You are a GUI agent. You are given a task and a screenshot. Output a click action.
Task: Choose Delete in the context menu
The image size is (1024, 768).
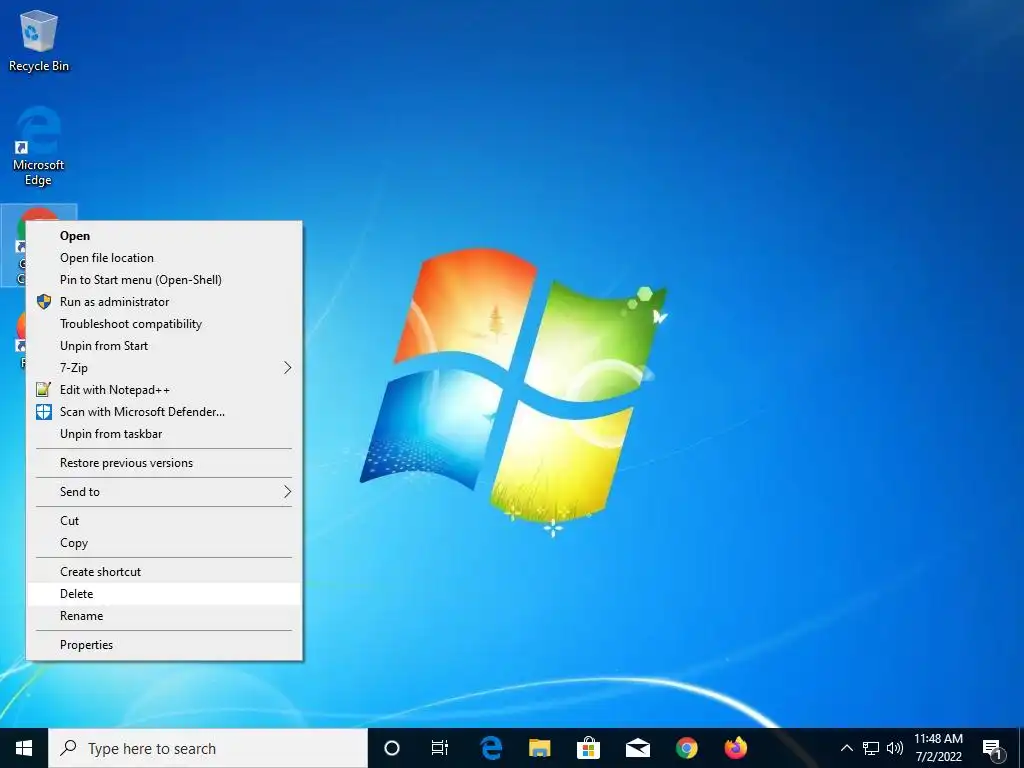coord(164,594)
